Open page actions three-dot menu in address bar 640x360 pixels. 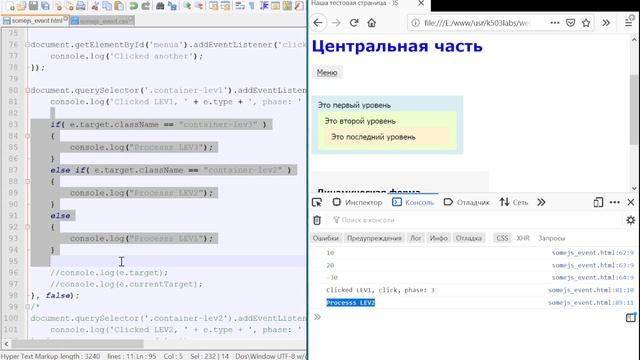tap(555, 23)
